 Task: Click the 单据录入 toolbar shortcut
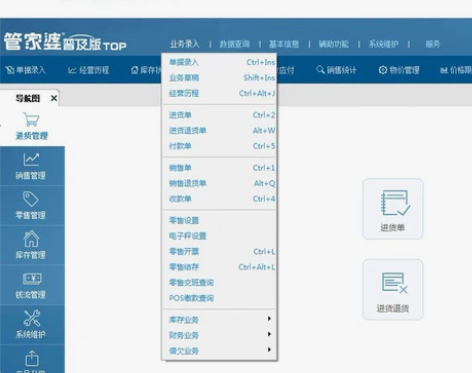[x=25, y=70]
